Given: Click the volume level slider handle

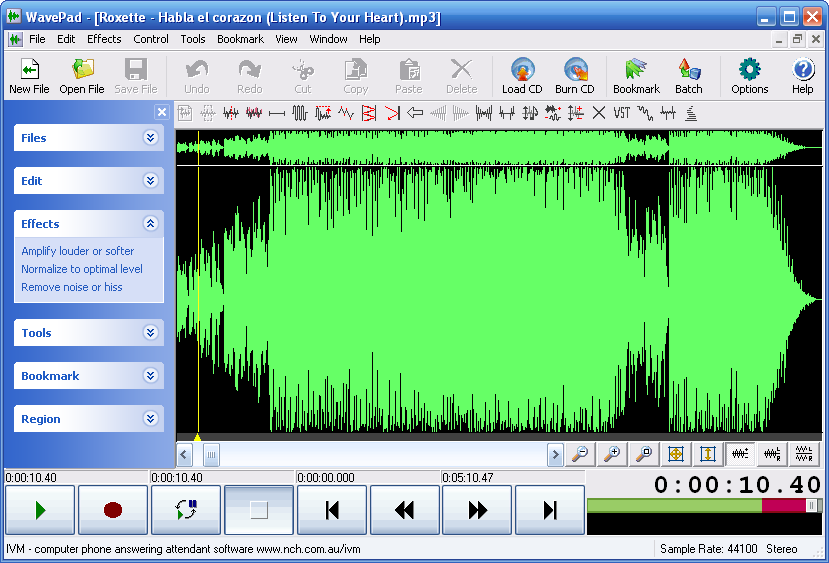Looking at the screenshot, I should click(812, 506).
